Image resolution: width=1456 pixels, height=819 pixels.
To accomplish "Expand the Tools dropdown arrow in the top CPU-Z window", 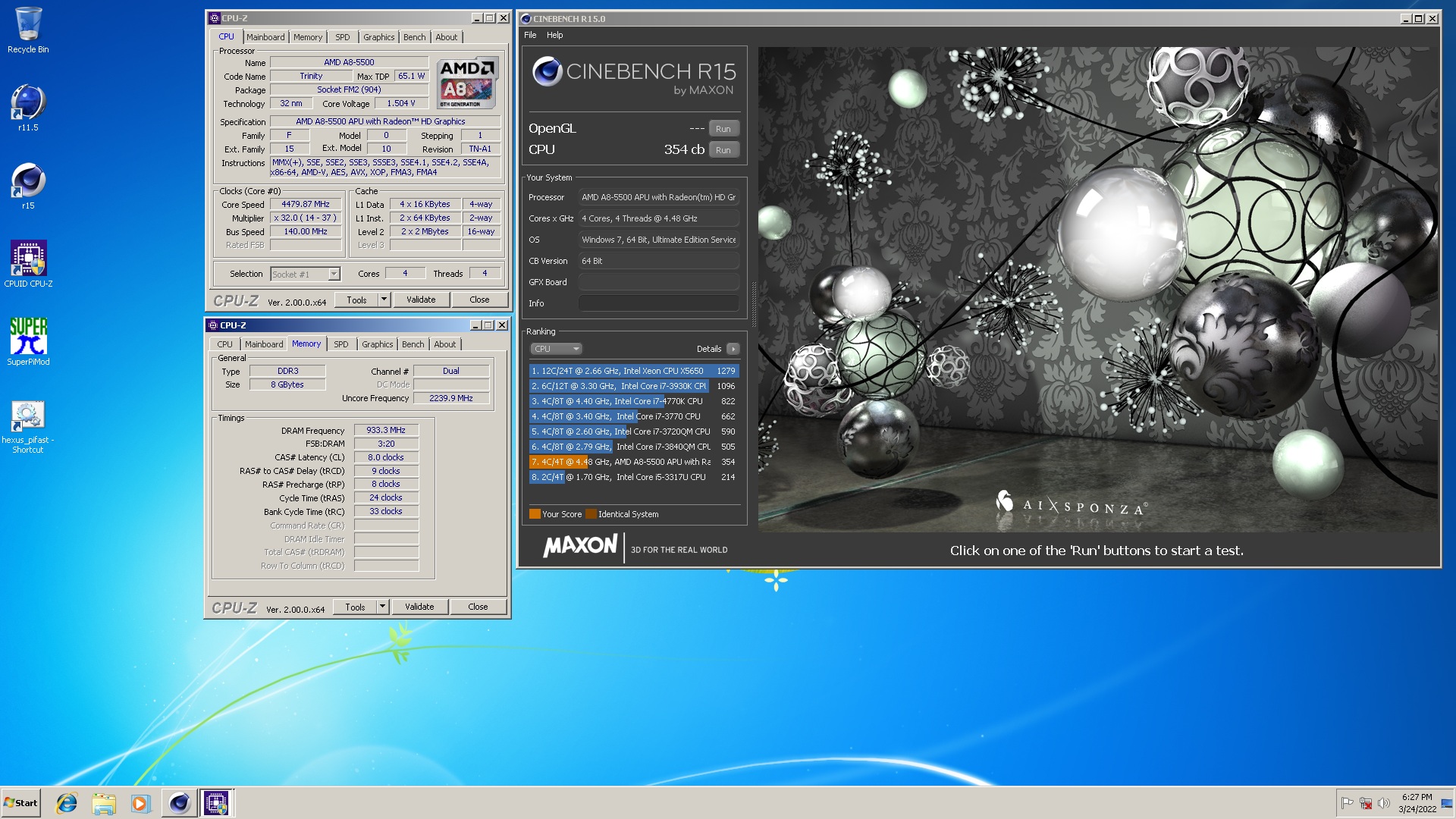I will pos(384,300).
